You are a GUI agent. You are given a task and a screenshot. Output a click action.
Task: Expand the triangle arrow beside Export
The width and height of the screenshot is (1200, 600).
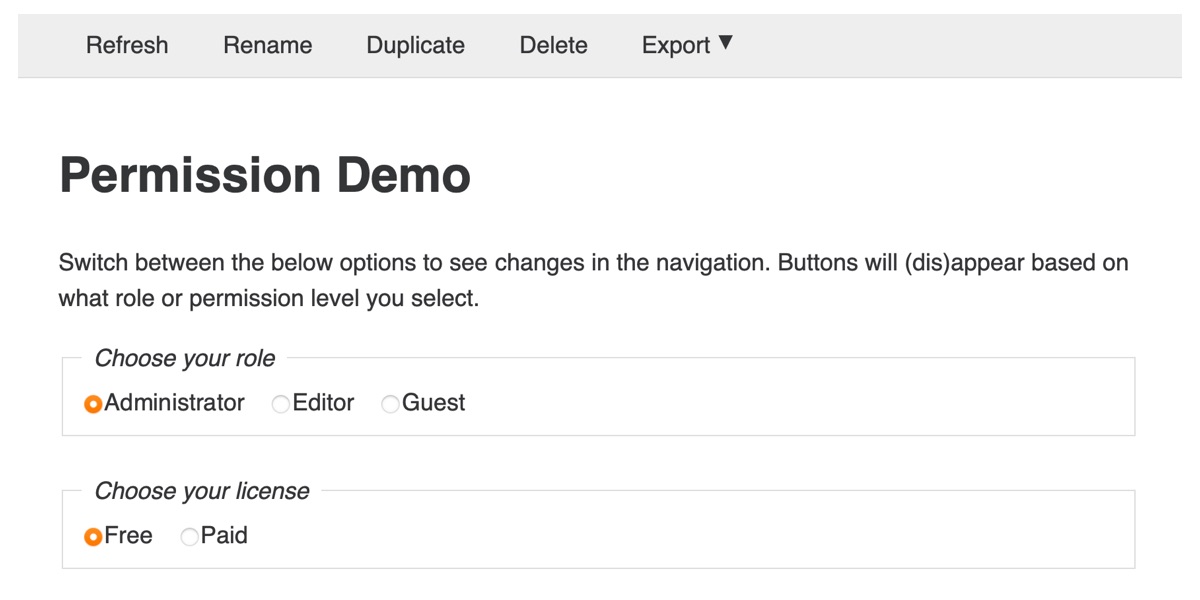click(726, 43)
